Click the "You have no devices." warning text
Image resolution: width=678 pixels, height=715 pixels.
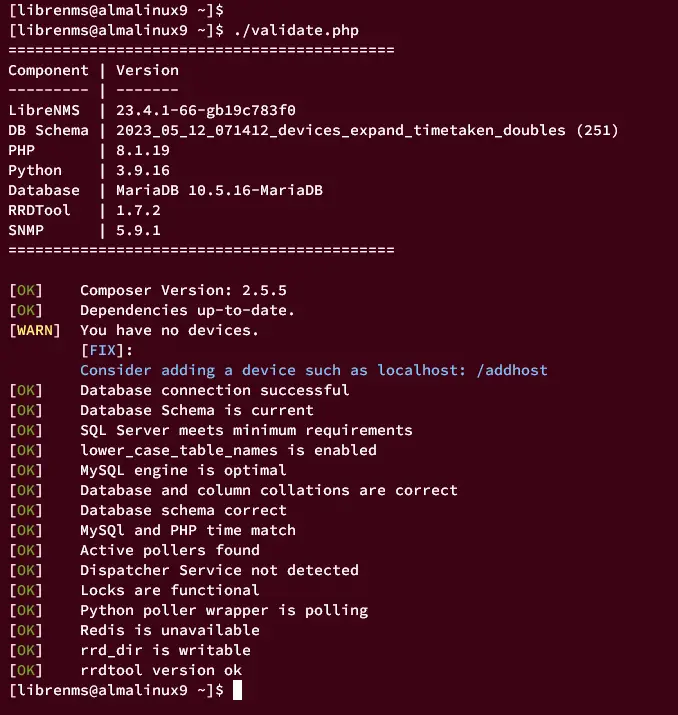pyautogui.click(x=169, y=330)
